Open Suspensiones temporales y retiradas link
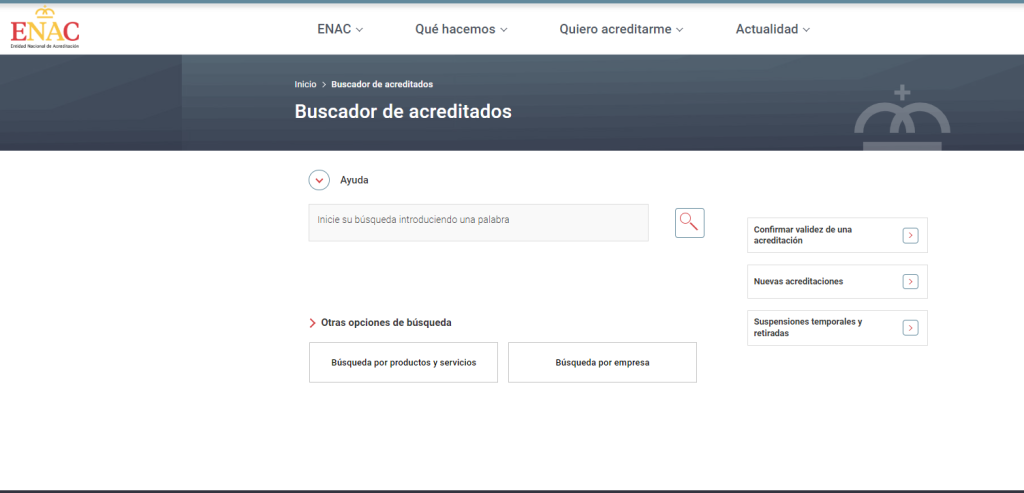Image resolution: width=1024 pixels, height=493 pixels. tap(837, 328)
